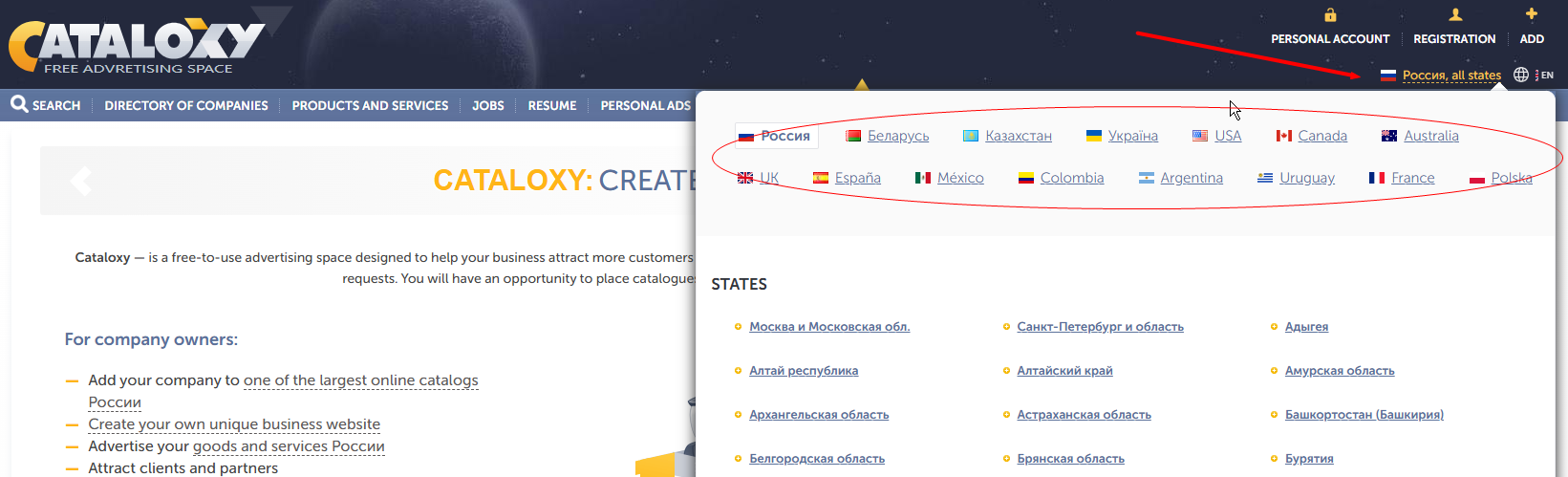
Task: Click the Add plus icon
Action: click(1532, 13)
